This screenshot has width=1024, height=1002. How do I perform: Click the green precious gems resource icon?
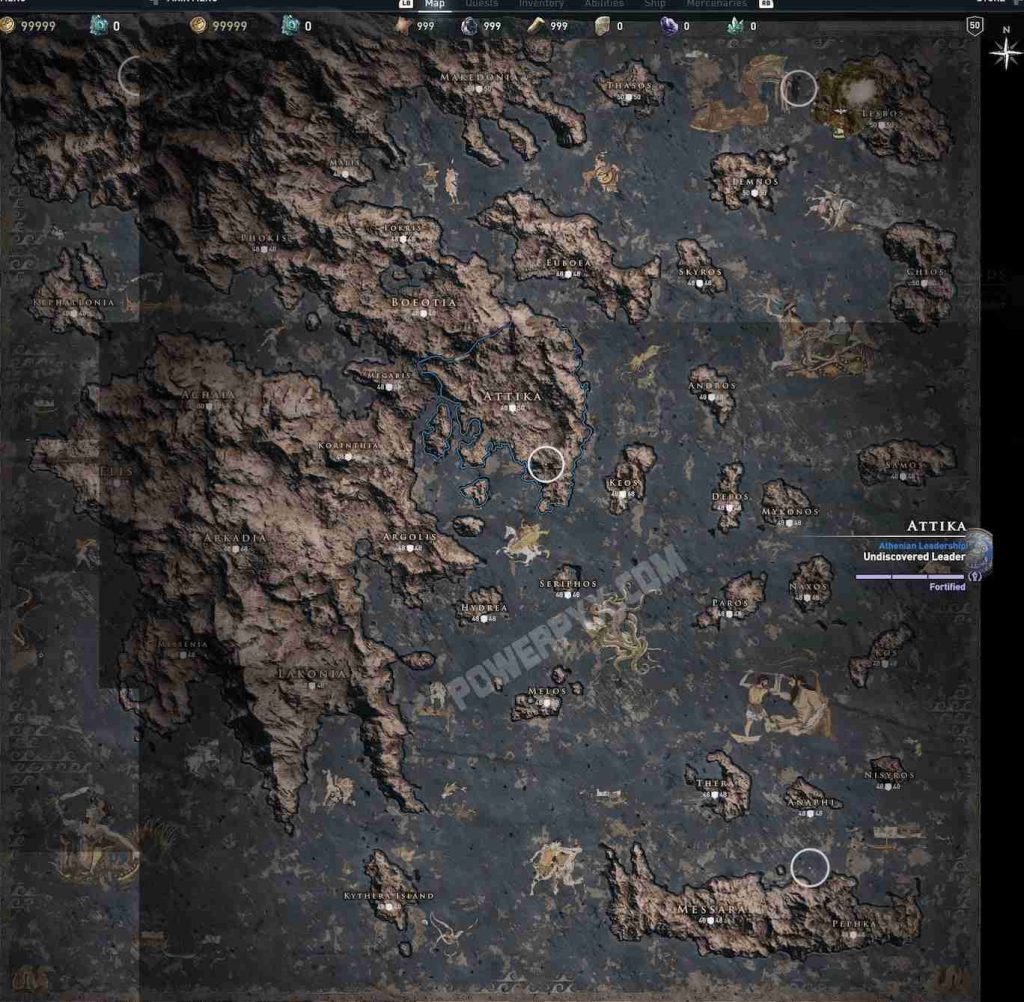(x=736, y=26)
